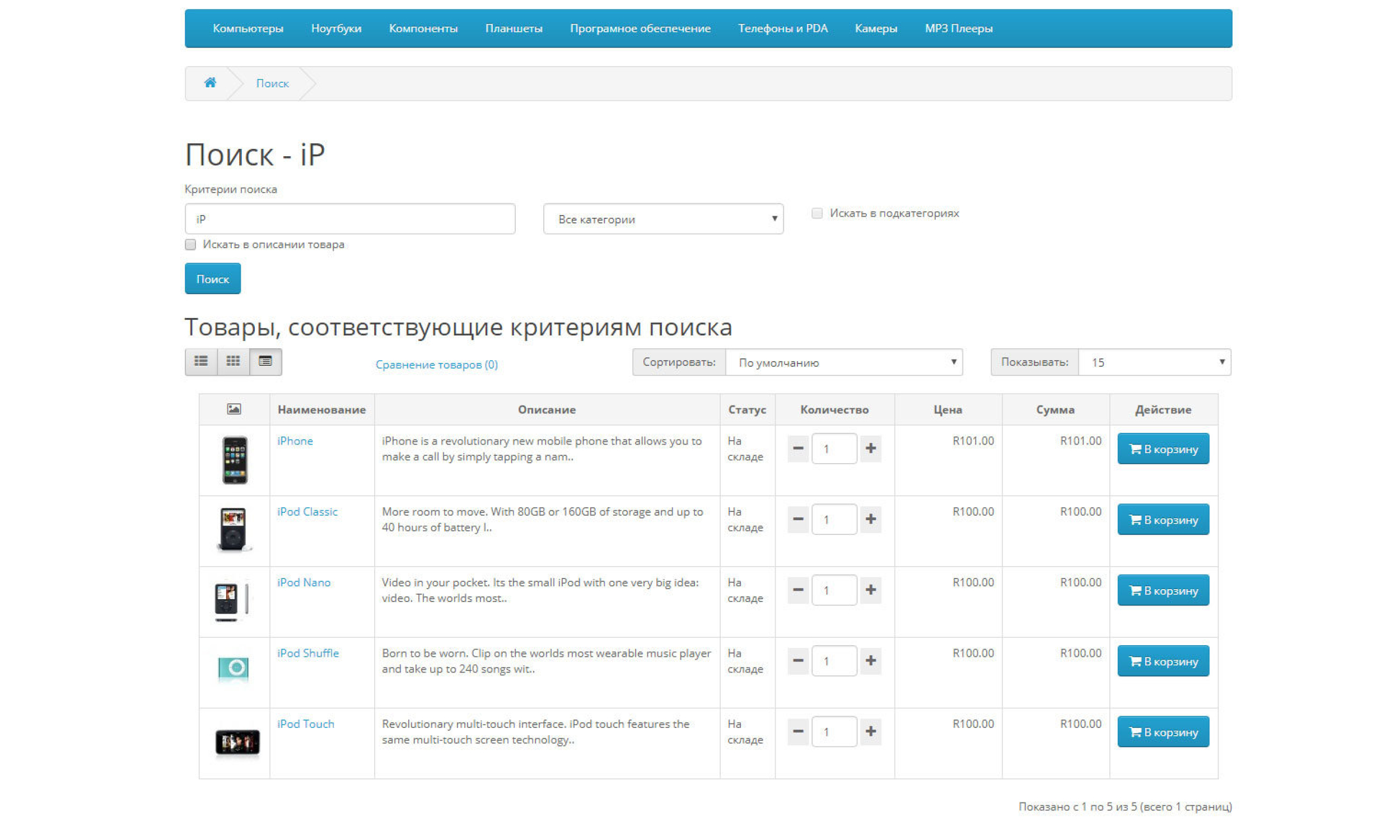Decrease iPod Touch quantity with minus
Viewport: 1400px width, 840px height.
798,731
